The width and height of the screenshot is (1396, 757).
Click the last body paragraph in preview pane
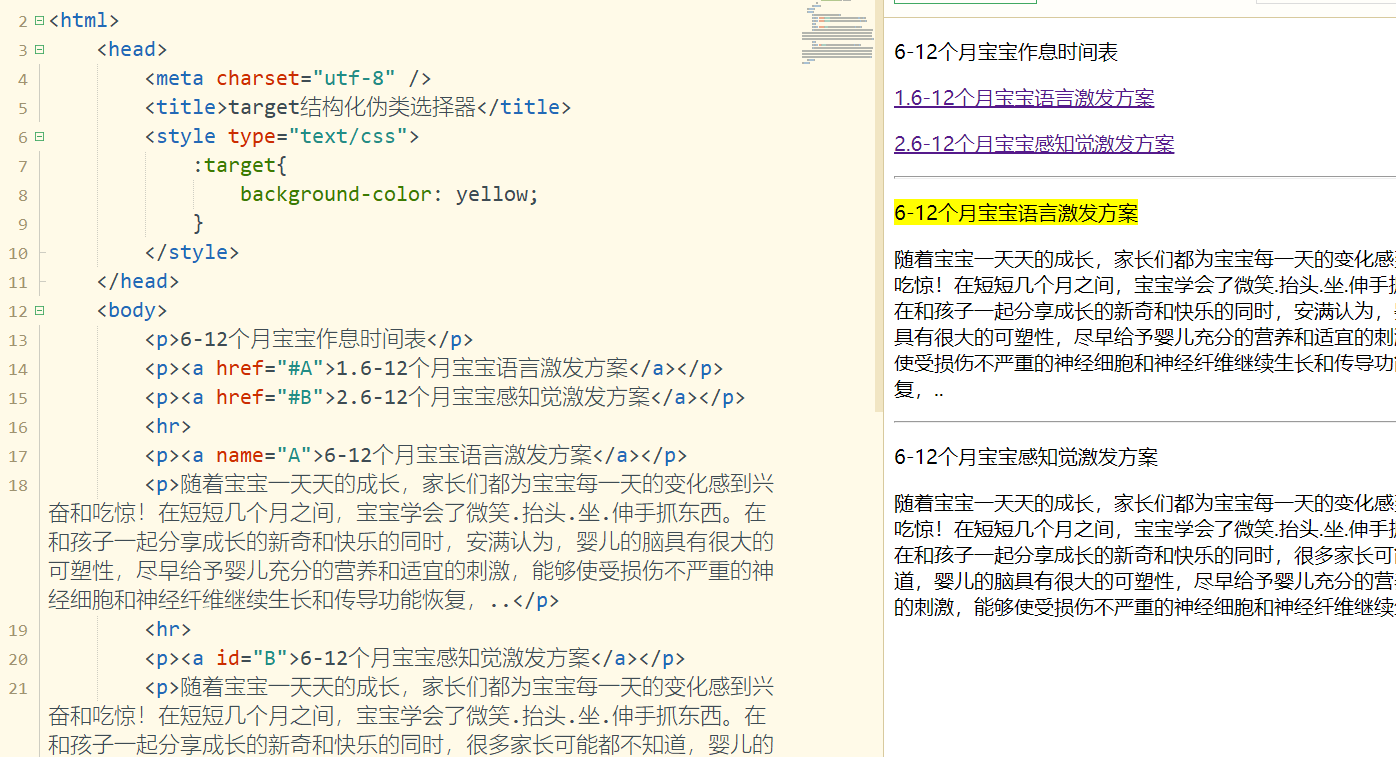tap(1144, 555)
